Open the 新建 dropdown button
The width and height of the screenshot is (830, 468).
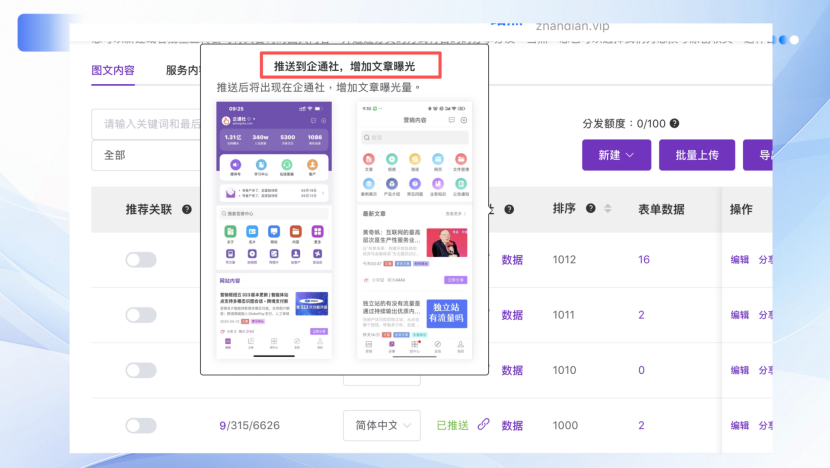pyautogui.click(x=616, y=155)
